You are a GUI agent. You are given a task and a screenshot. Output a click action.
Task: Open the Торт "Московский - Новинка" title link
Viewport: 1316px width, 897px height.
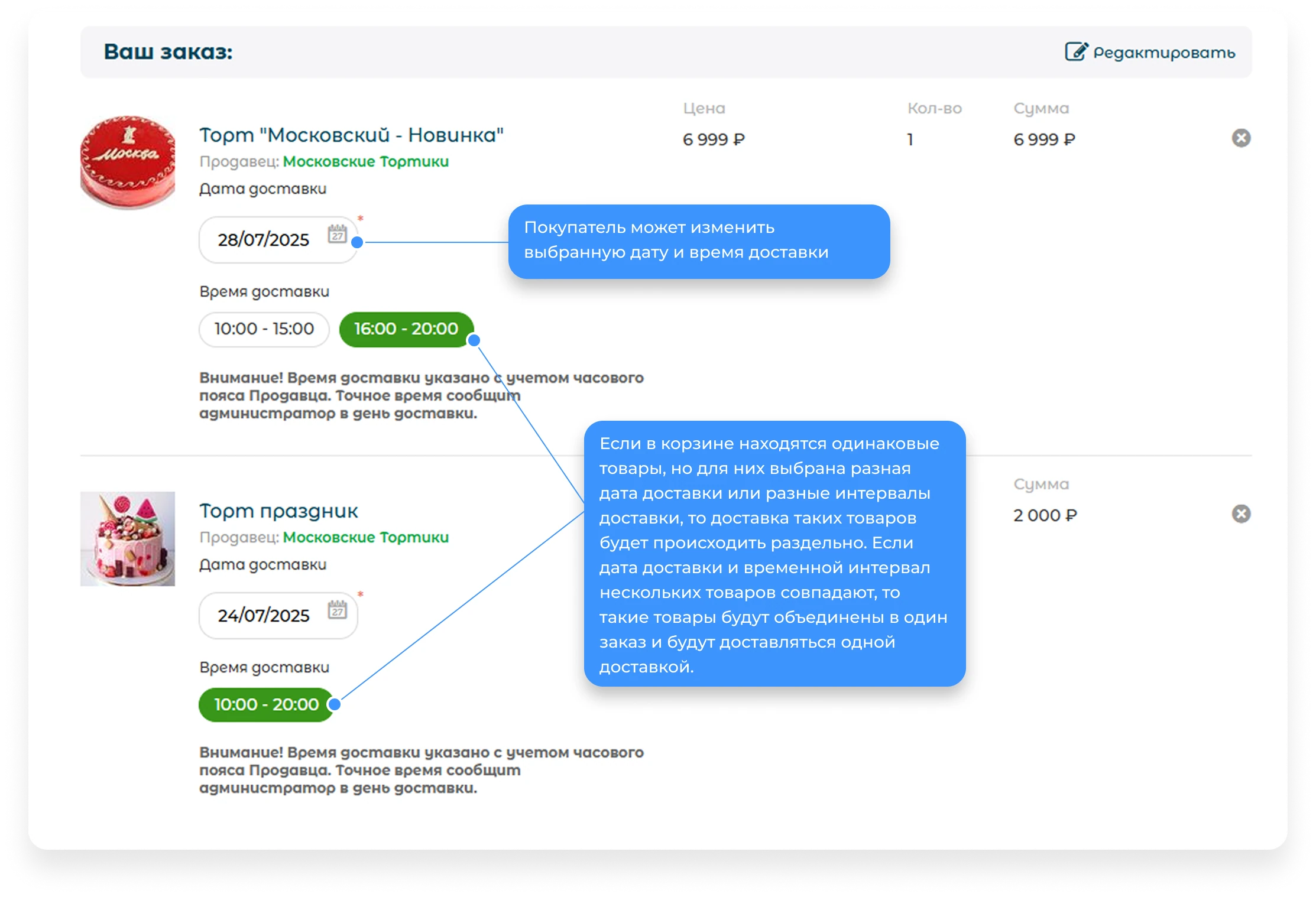coord(351,135)
